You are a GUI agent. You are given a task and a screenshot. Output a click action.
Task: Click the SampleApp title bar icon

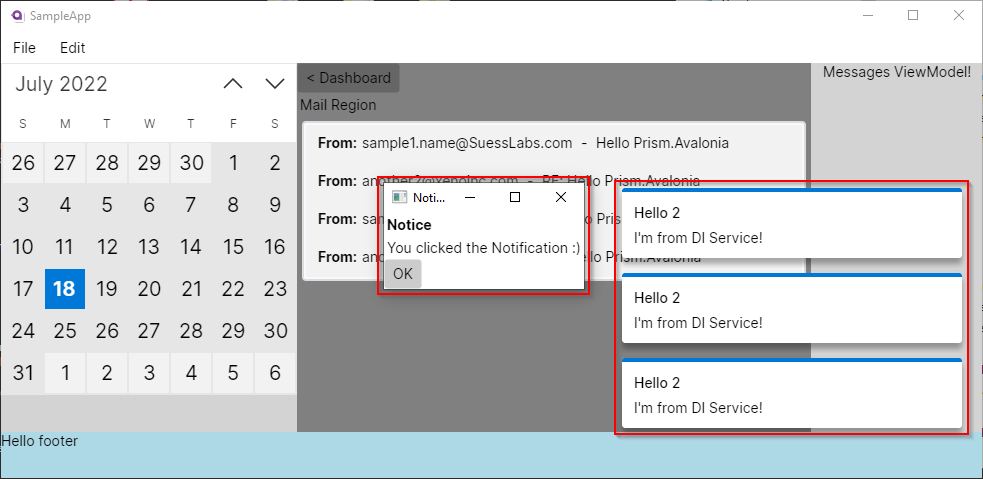pos(18,16)
